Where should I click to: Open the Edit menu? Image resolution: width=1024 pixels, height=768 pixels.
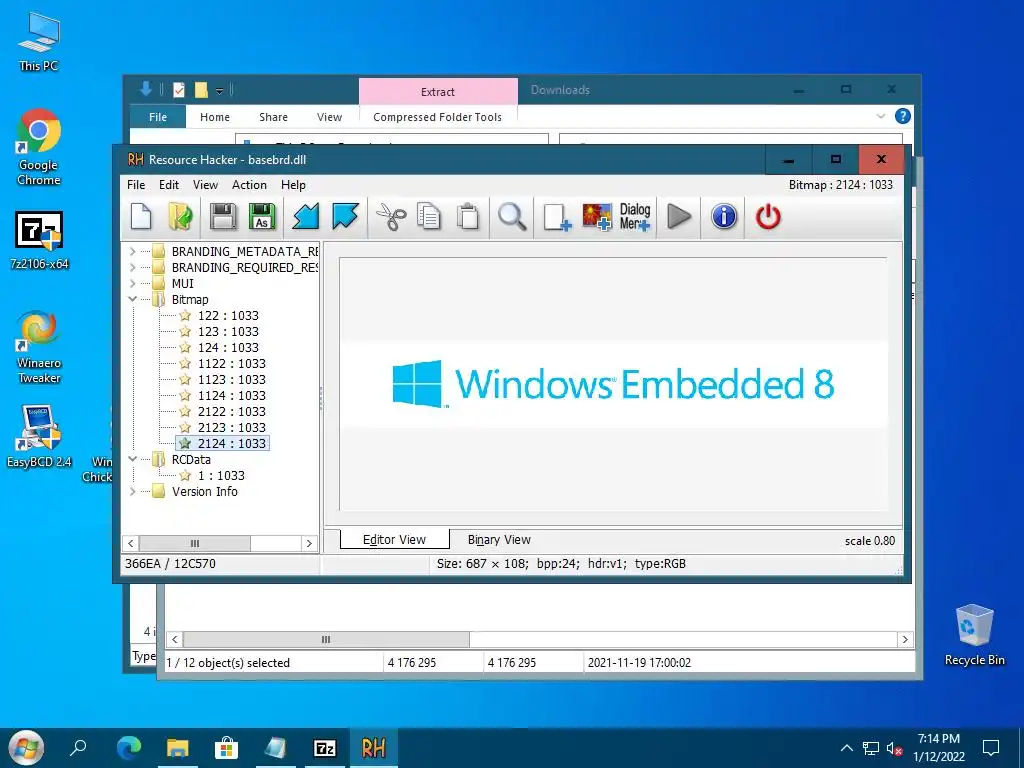[x=168, y=185]
